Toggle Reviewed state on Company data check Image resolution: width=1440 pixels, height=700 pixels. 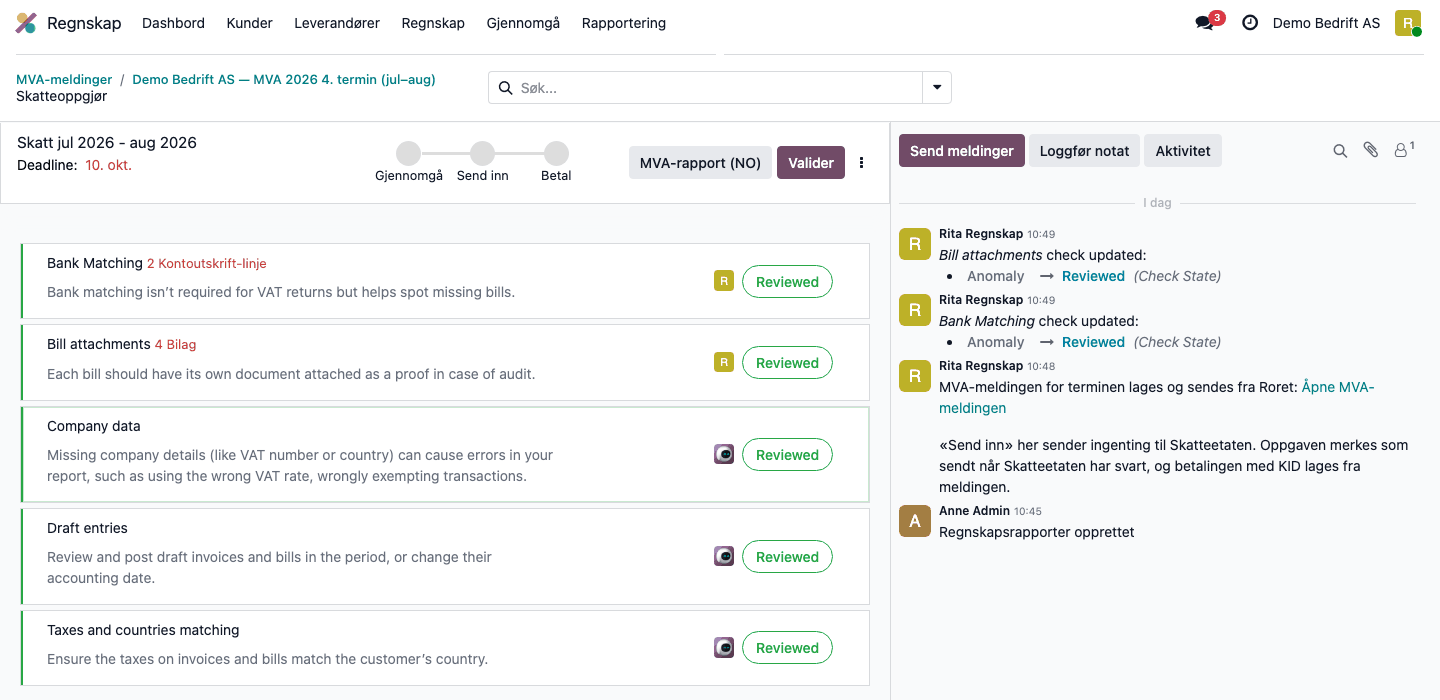tap(787, 455)
